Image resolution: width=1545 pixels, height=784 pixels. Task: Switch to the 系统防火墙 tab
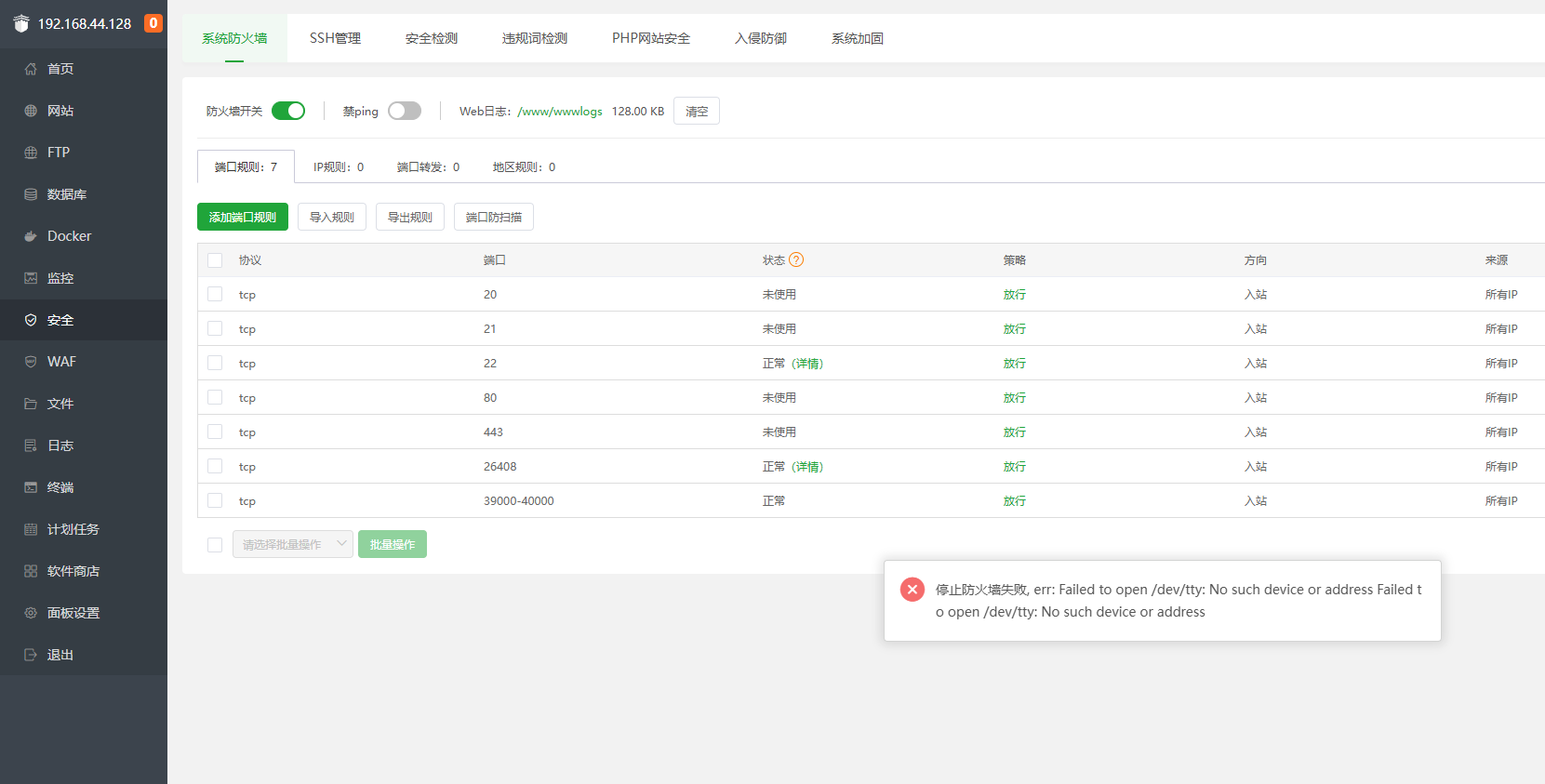pos(234,38)
